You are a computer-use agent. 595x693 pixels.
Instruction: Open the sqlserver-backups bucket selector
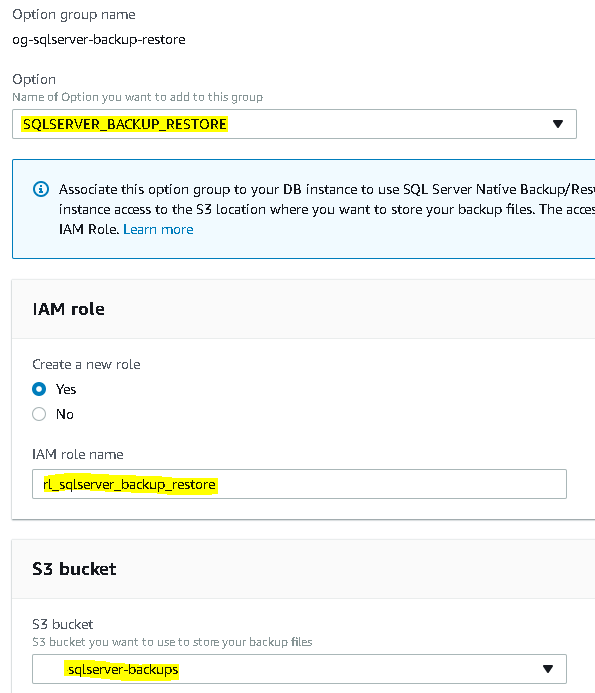(299, 669)
